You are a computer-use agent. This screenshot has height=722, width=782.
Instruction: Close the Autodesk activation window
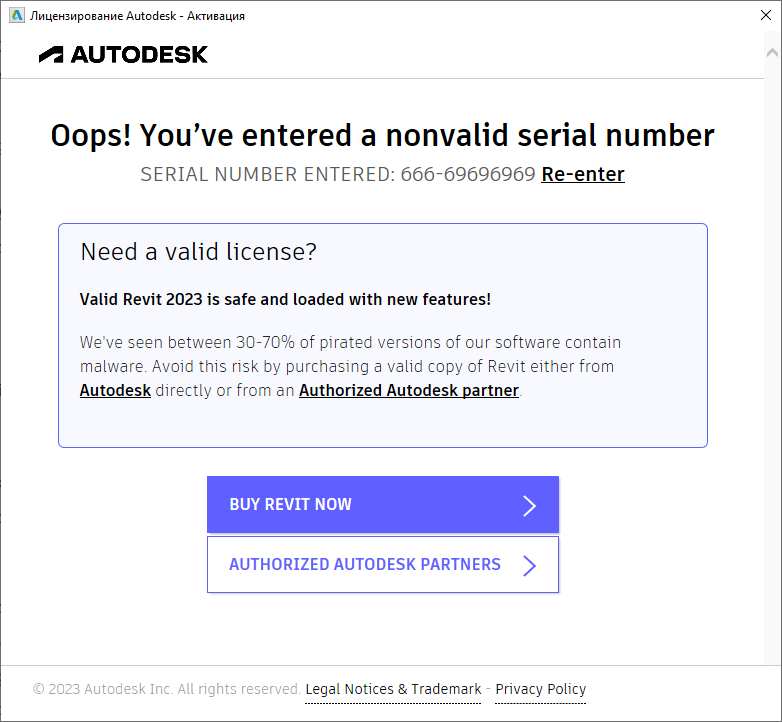[x=758, y=16]
